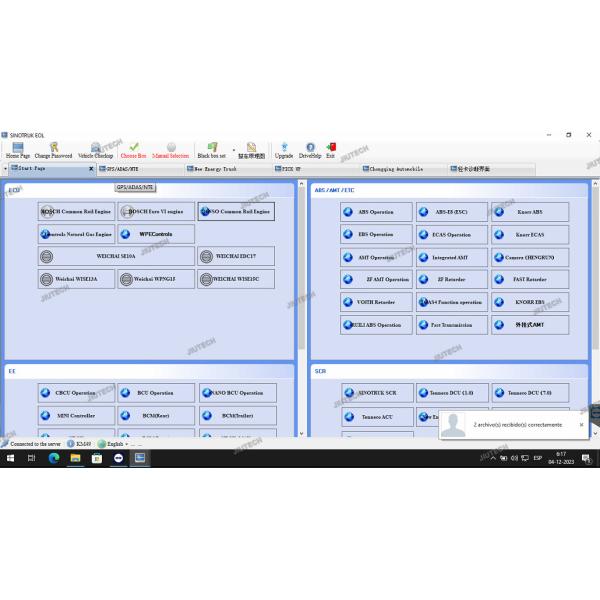Click the Exit toolbar icon

tap(331, 149)
